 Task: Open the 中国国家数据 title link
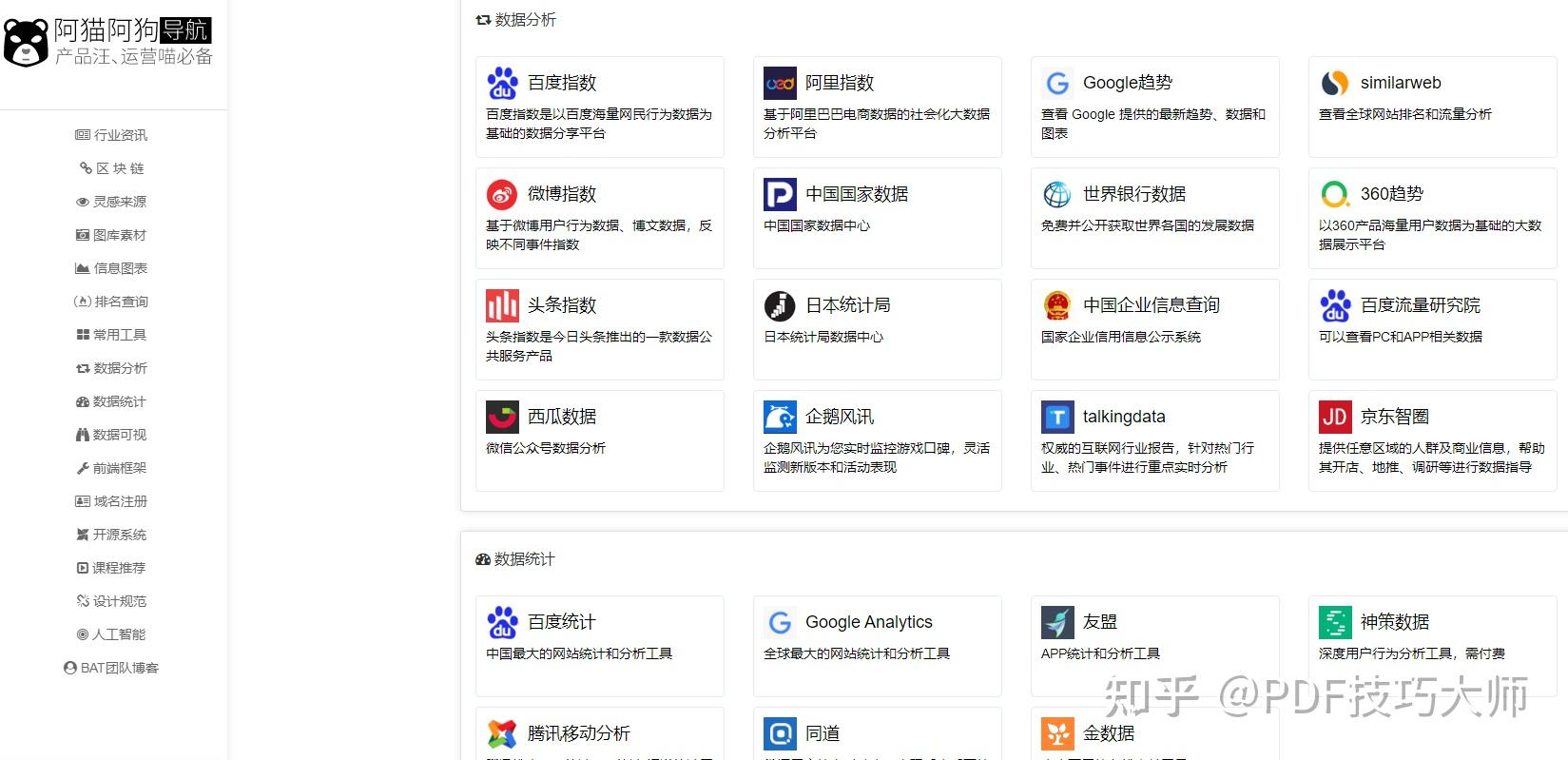[857, 194]
